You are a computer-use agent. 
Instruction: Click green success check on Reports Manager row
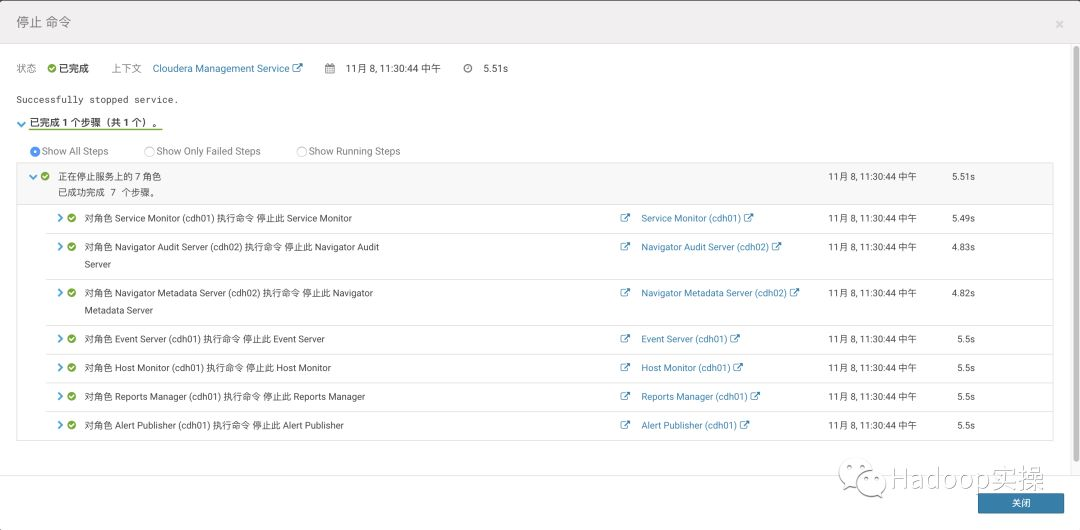click(x=72, y=397)
